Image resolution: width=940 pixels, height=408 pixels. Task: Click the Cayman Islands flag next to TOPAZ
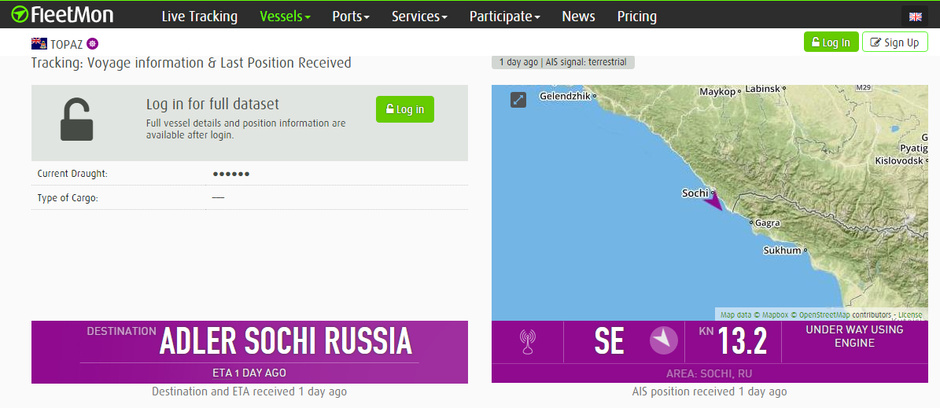(x=39, y=43)
